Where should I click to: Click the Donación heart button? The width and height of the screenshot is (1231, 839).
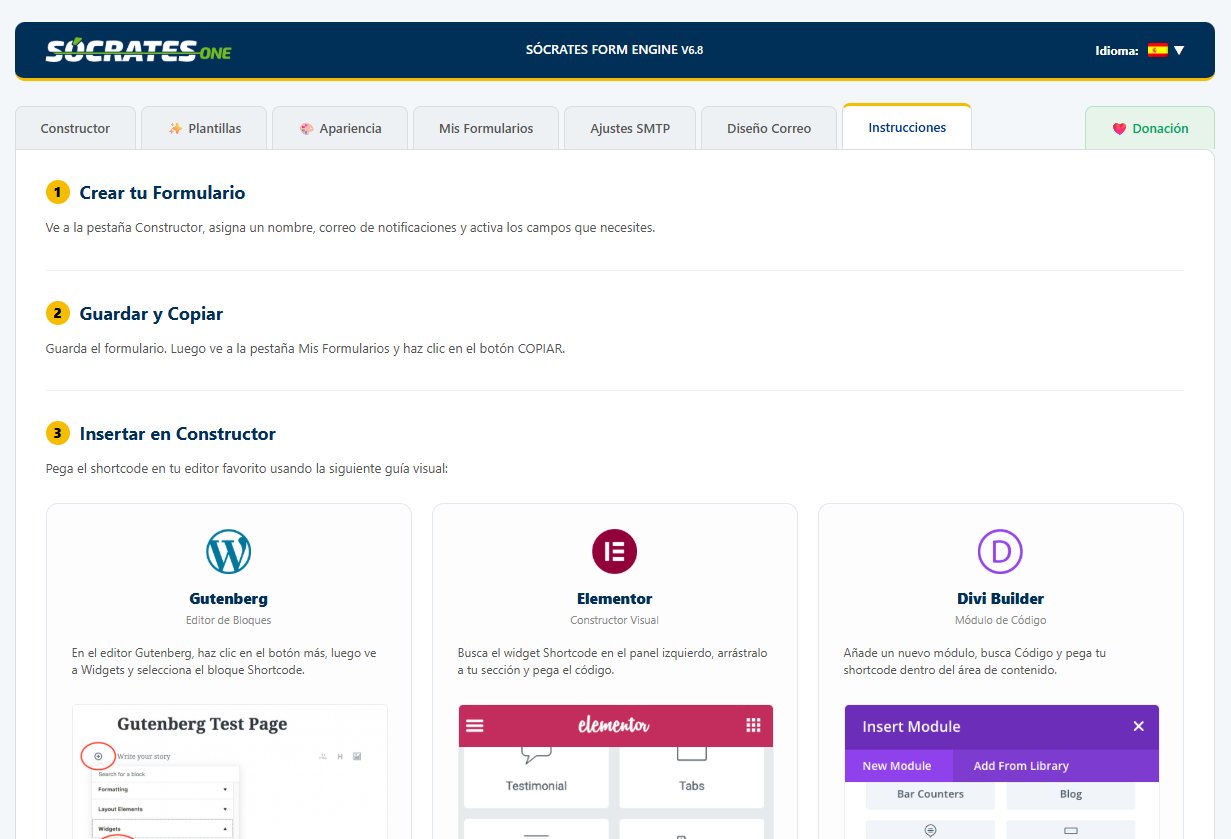click(1150, 128)
